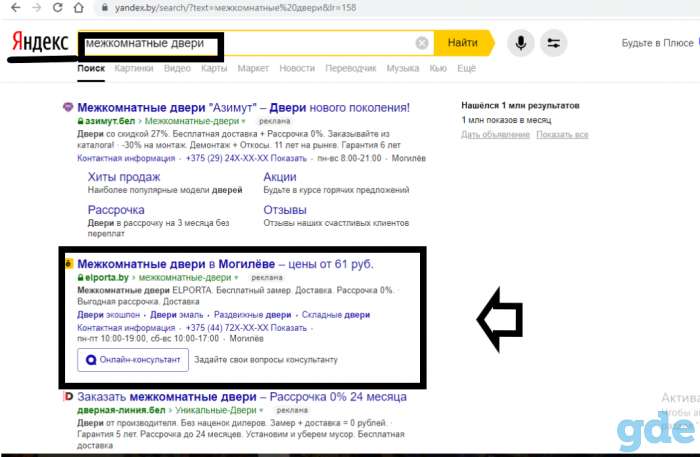Go back using the browser back arrow

[15, 8]
